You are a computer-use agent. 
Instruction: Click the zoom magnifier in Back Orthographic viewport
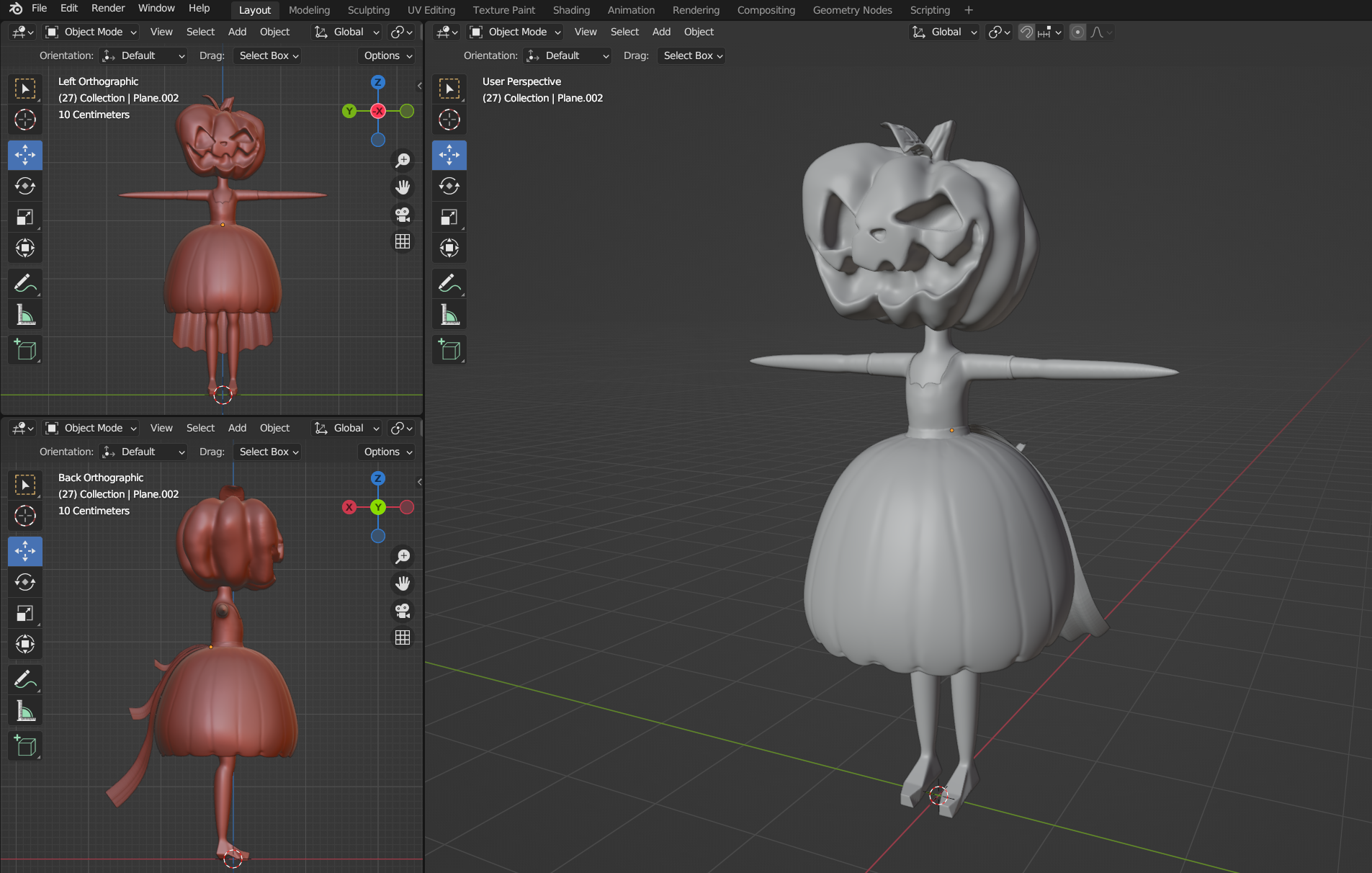tap(403, 556)
